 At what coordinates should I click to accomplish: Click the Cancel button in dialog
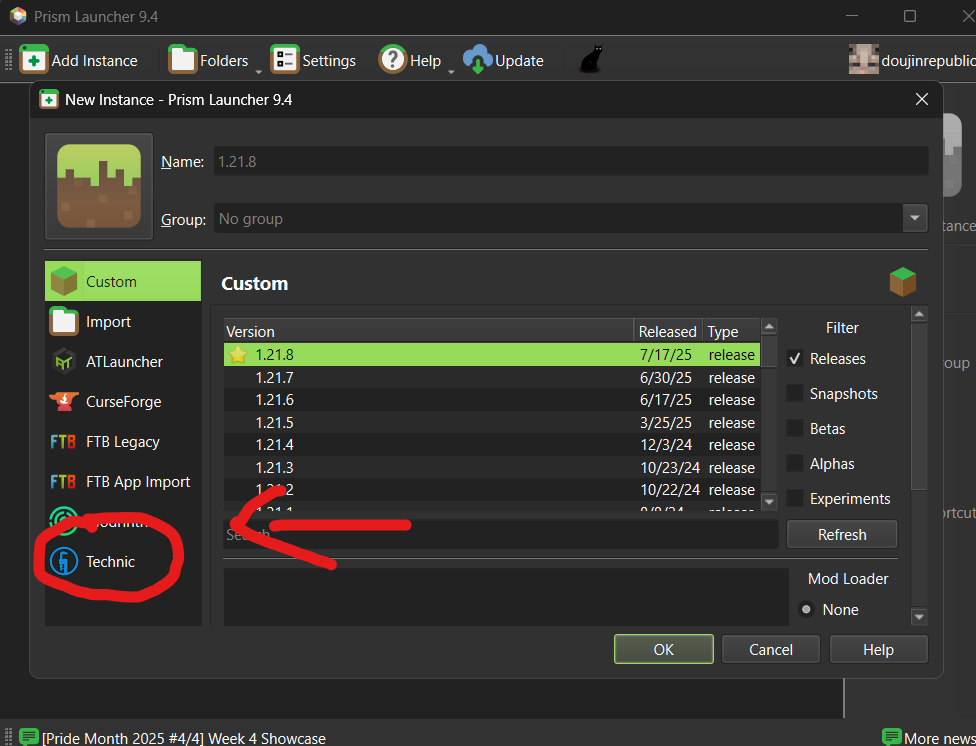click(x=770, y=650)
